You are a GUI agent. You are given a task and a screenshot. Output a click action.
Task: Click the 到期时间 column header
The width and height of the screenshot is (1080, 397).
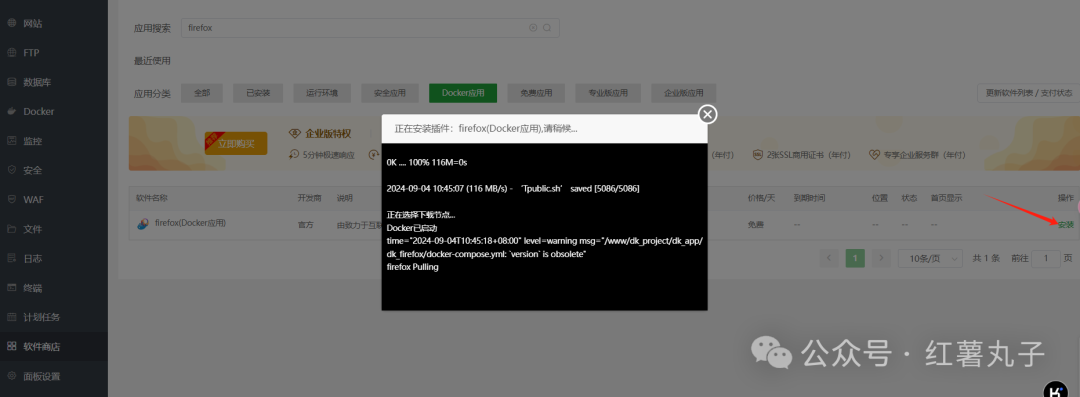tap(809, 198)
